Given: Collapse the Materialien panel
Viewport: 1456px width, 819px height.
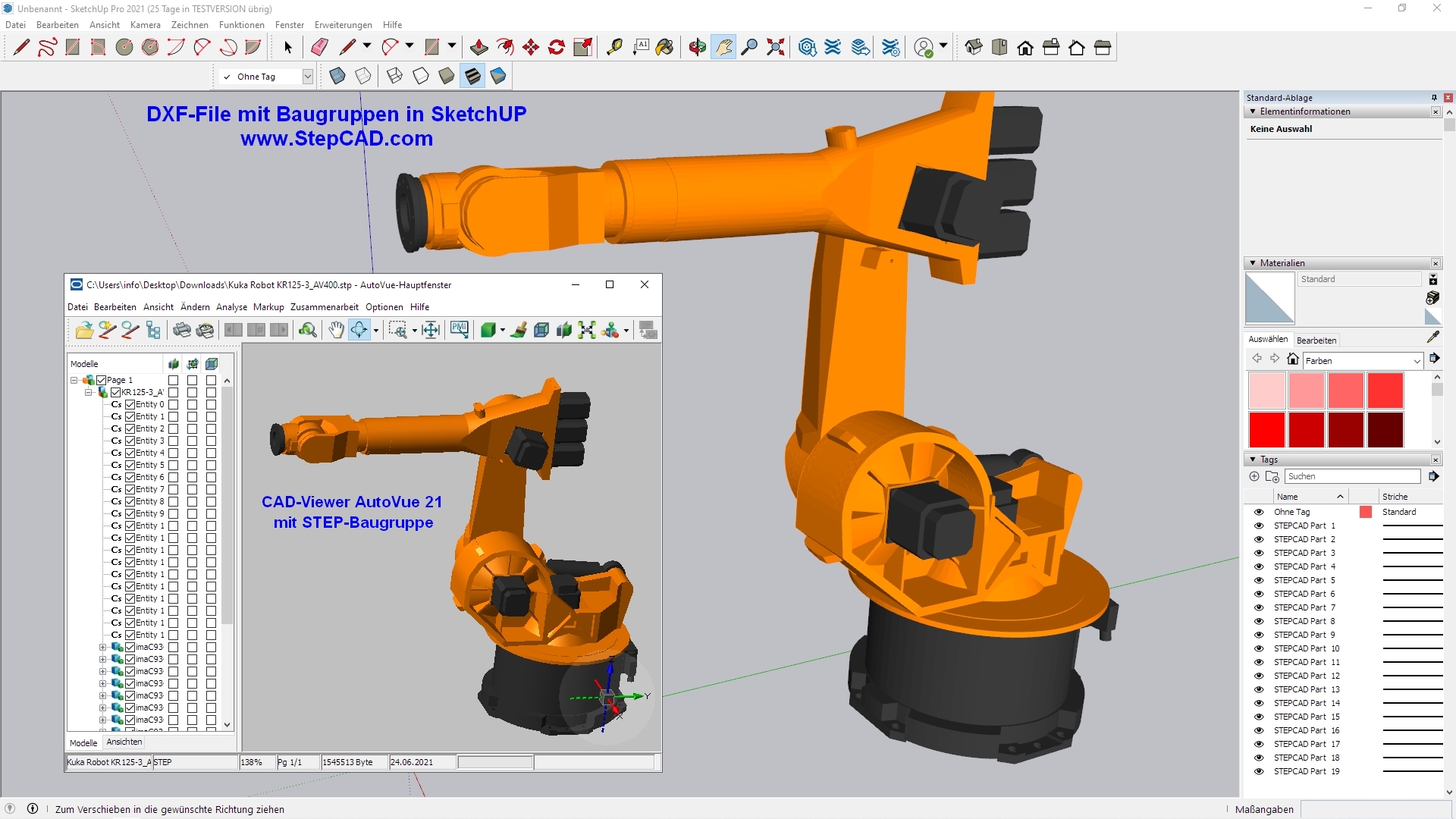Looking at the screenshot, I should click(1253, 263).
